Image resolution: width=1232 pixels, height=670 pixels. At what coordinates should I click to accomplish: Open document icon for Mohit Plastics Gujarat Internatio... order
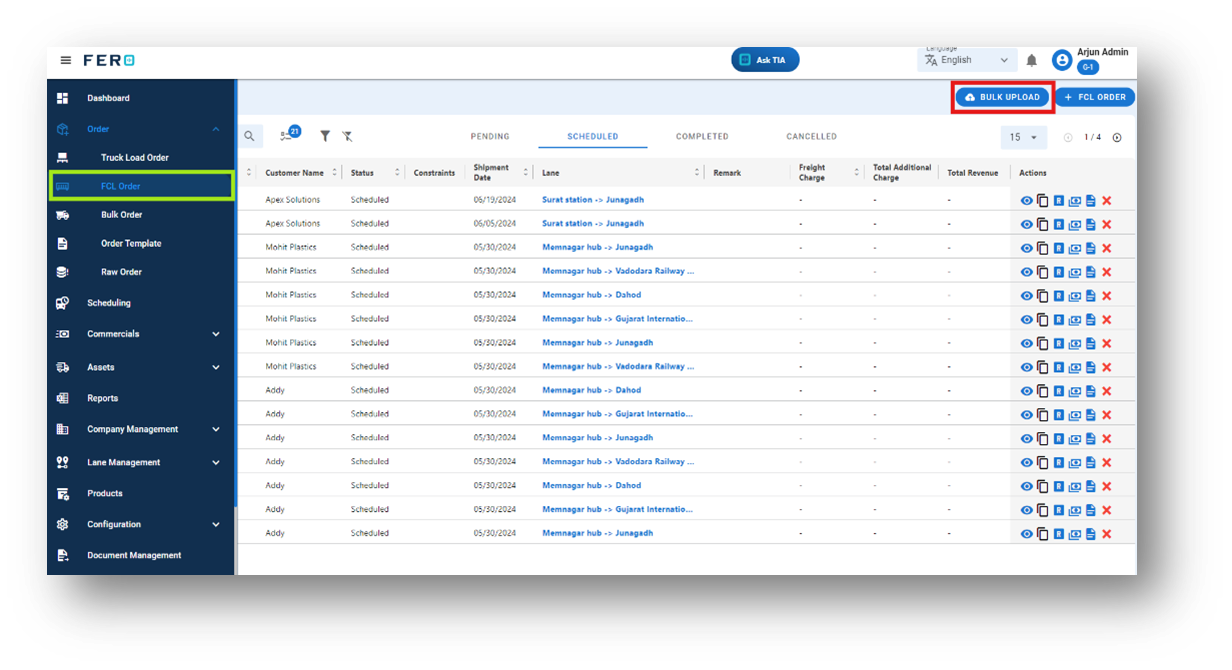click(x=1090, y=320)
